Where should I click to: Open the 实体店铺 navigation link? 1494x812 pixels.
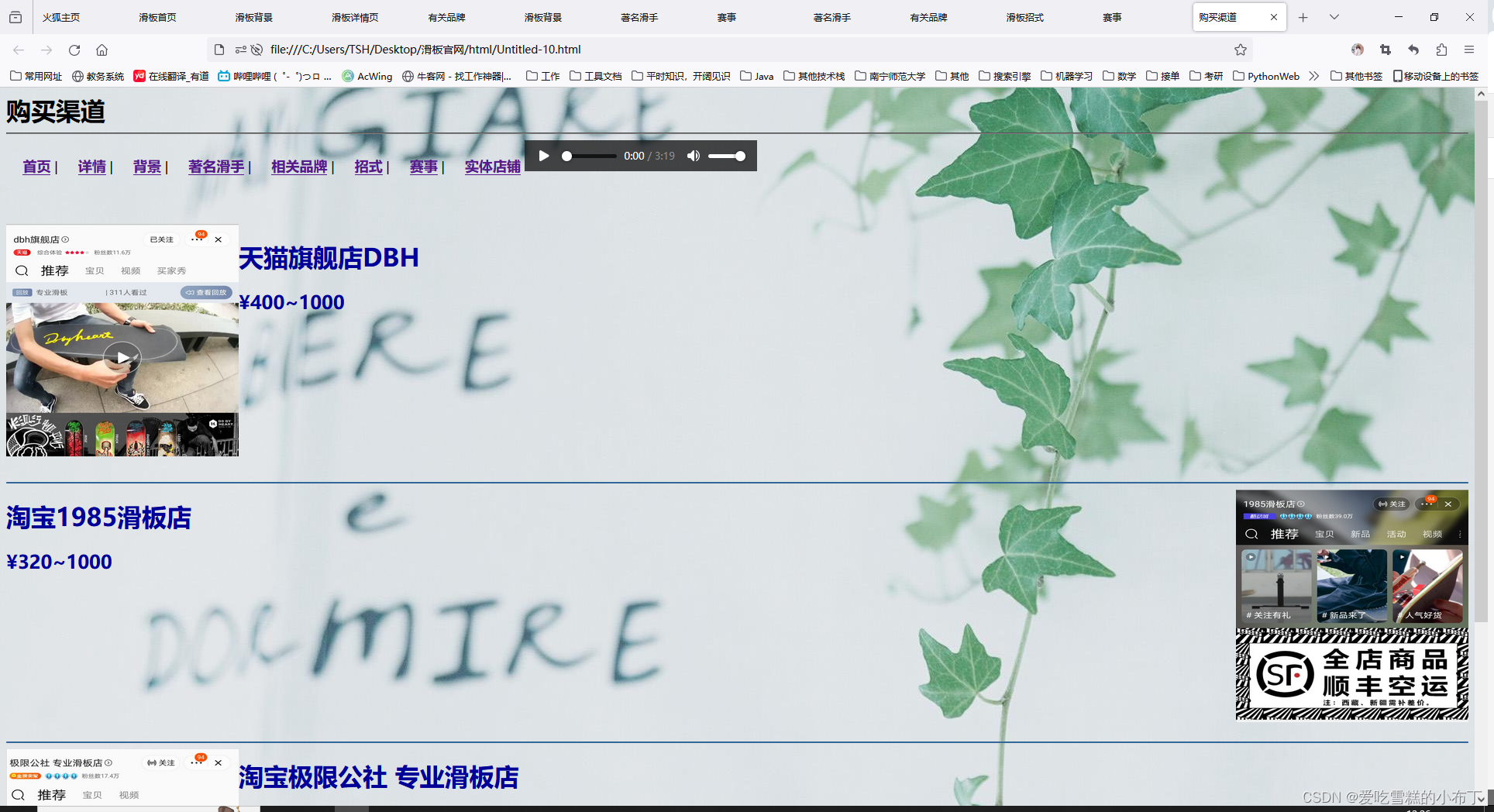[493, 167]
